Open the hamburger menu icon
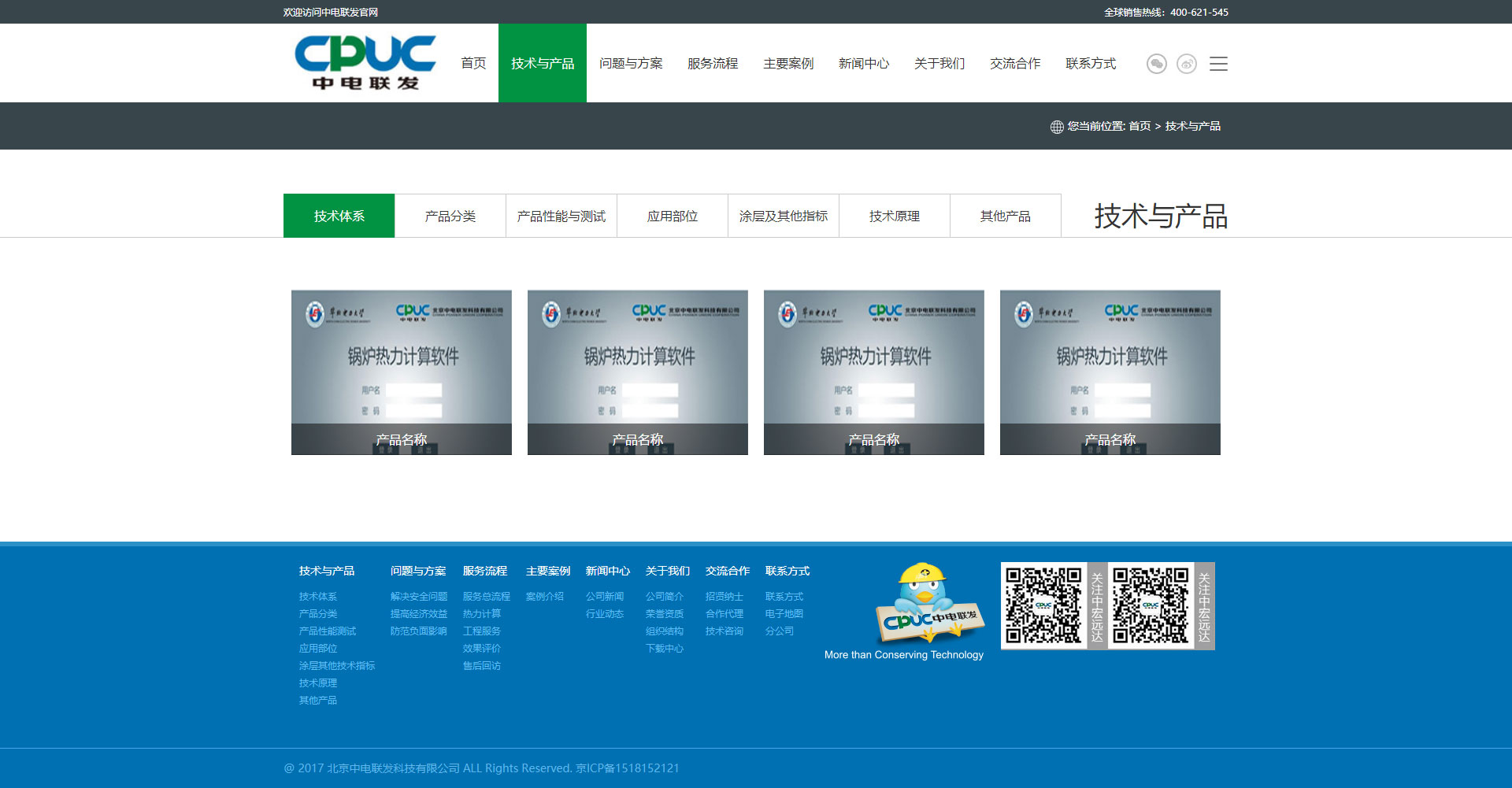The height and width of the screenshot is (788, 1512). pyautogui.click(x=1218, y=64)
